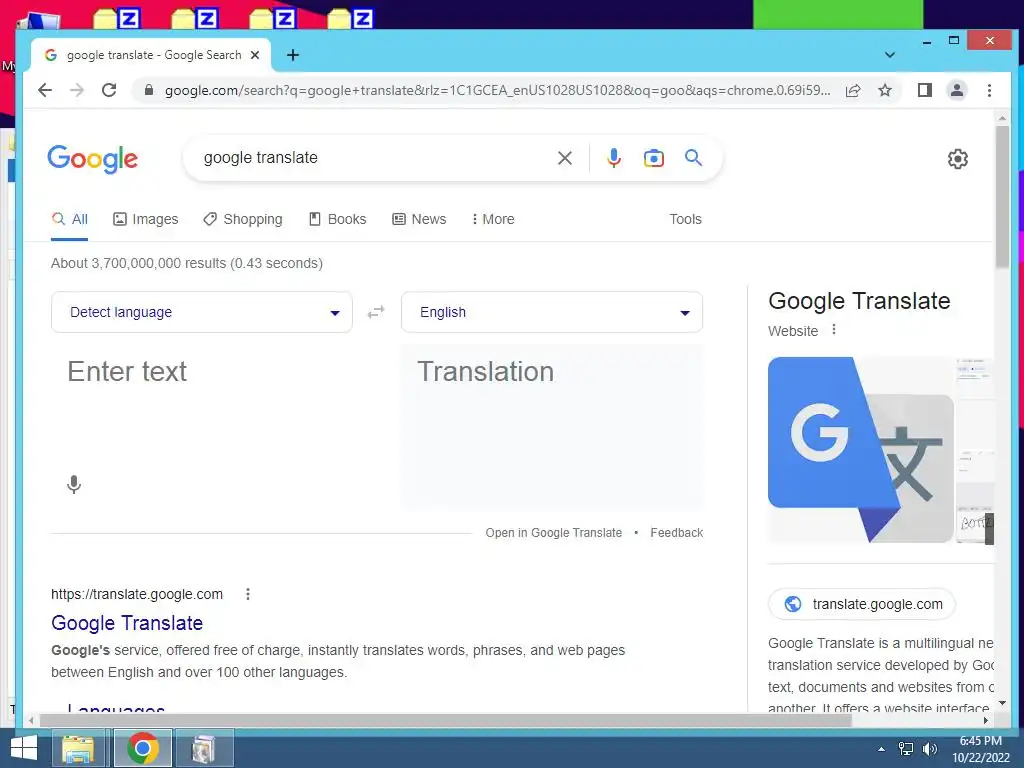Image resolution: width=1024 pixels, height=768 pixels.
Task: Click the results count text
Action: coord(187,263)
